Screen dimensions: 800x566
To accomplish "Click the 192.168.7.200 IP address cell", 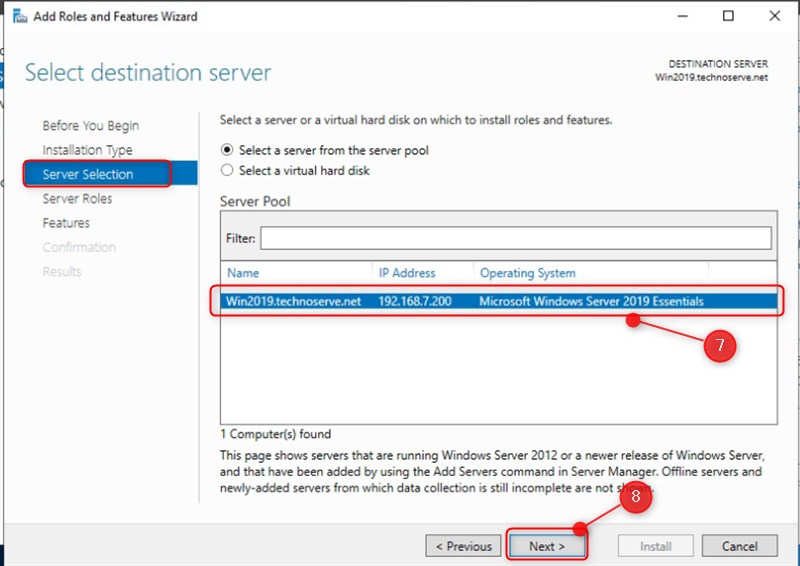I will coord(413,302).
